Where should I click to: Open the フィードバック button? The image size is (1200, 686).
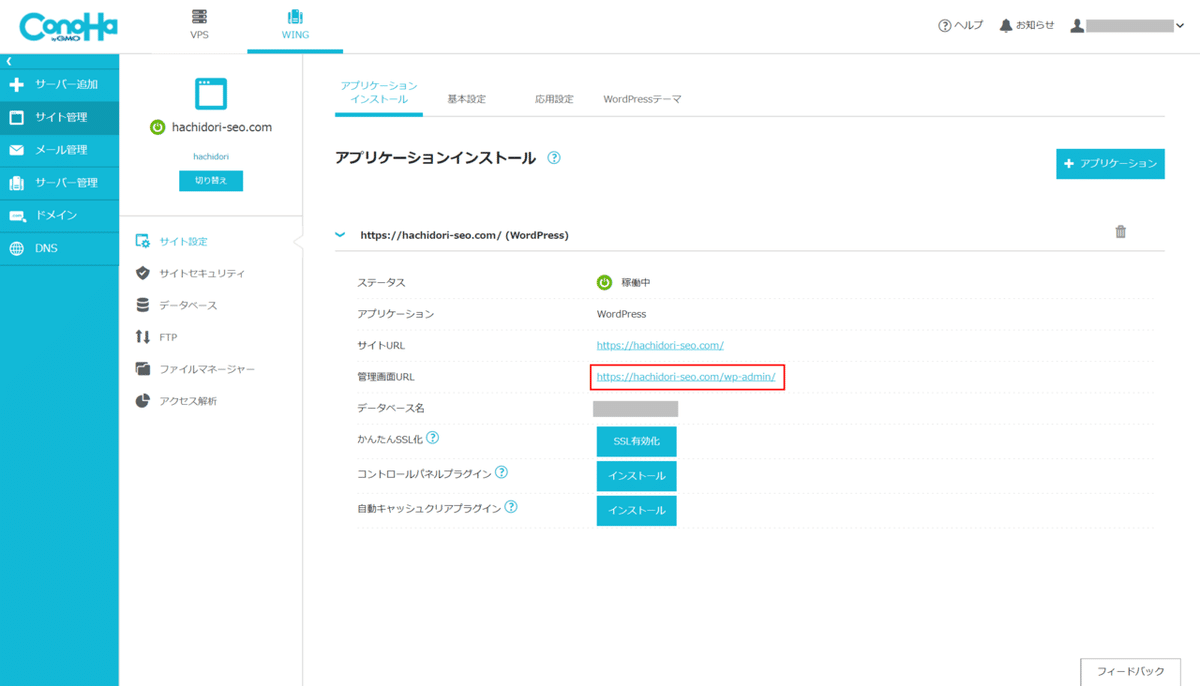coord(1130,671)
